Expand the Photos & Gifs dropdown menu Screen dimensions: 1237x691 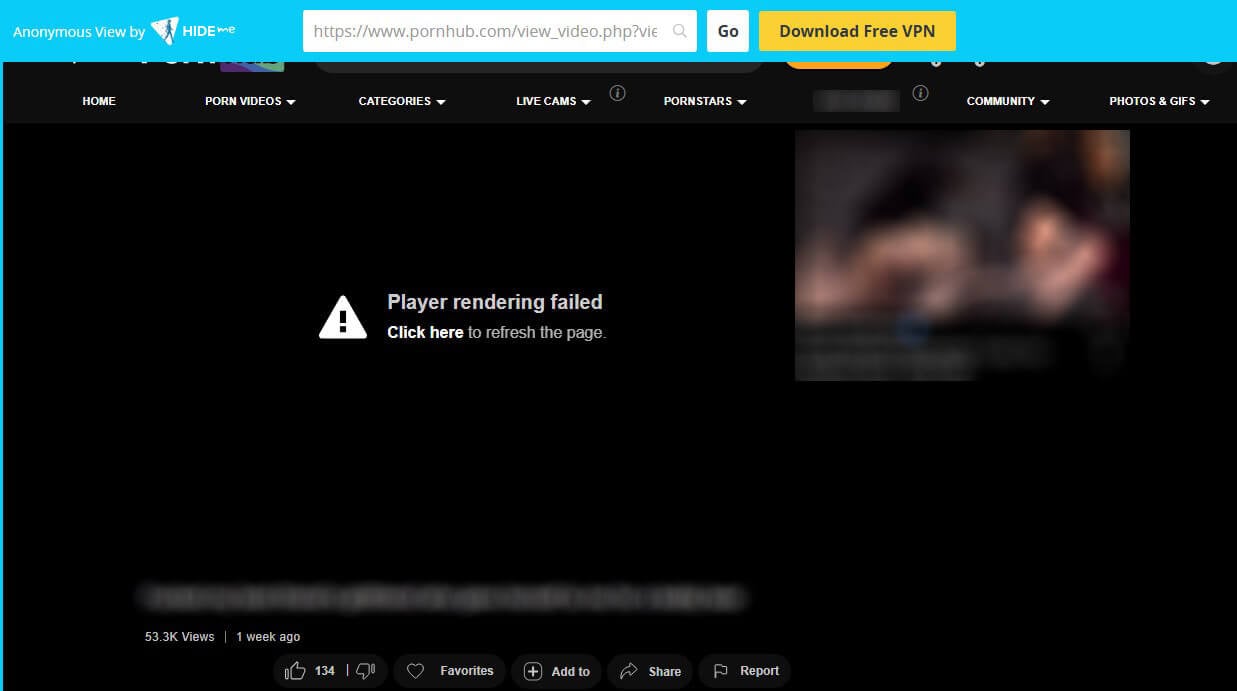point(1159,101)
